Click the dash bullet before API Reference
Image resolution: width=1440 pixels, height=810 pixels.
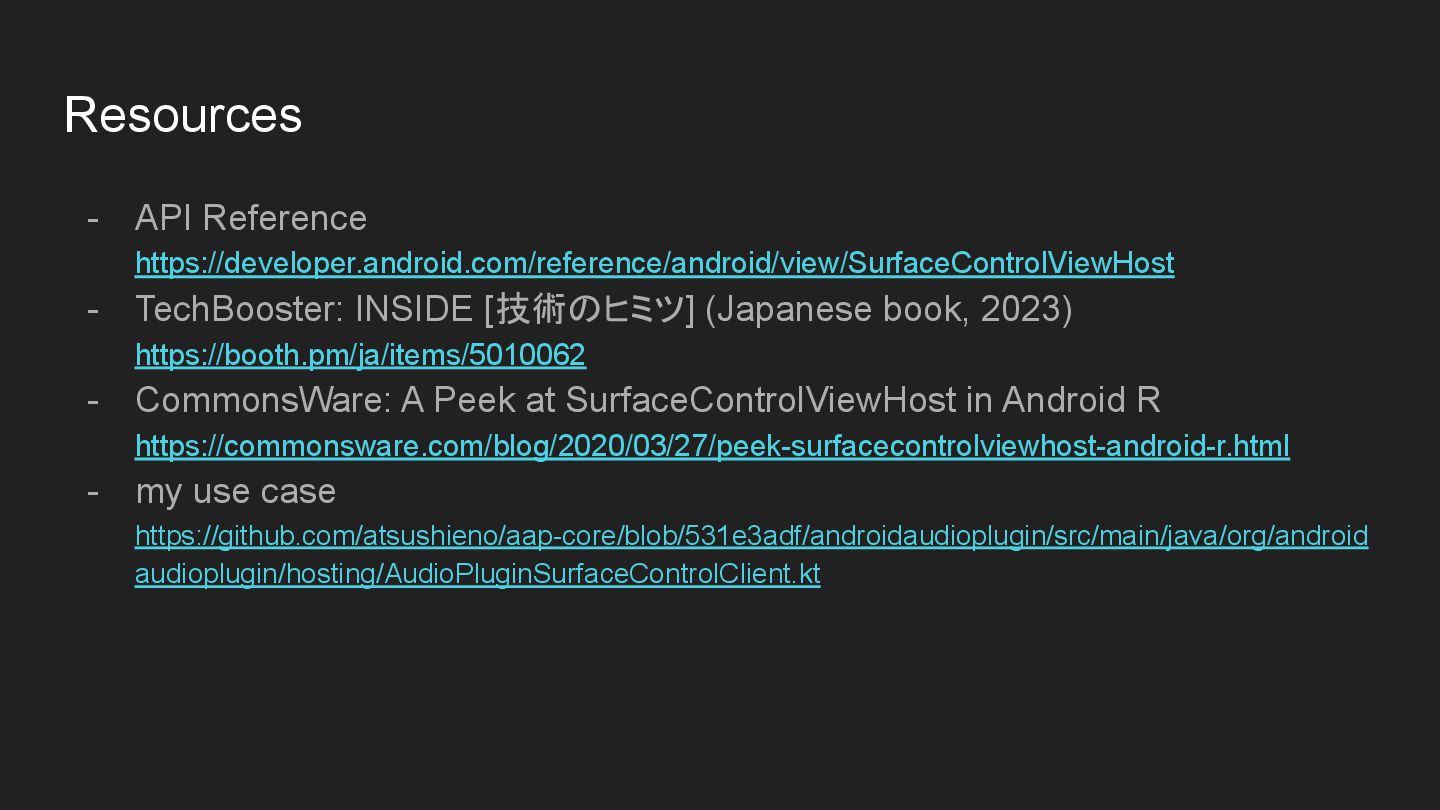click(x=93, y=218)
